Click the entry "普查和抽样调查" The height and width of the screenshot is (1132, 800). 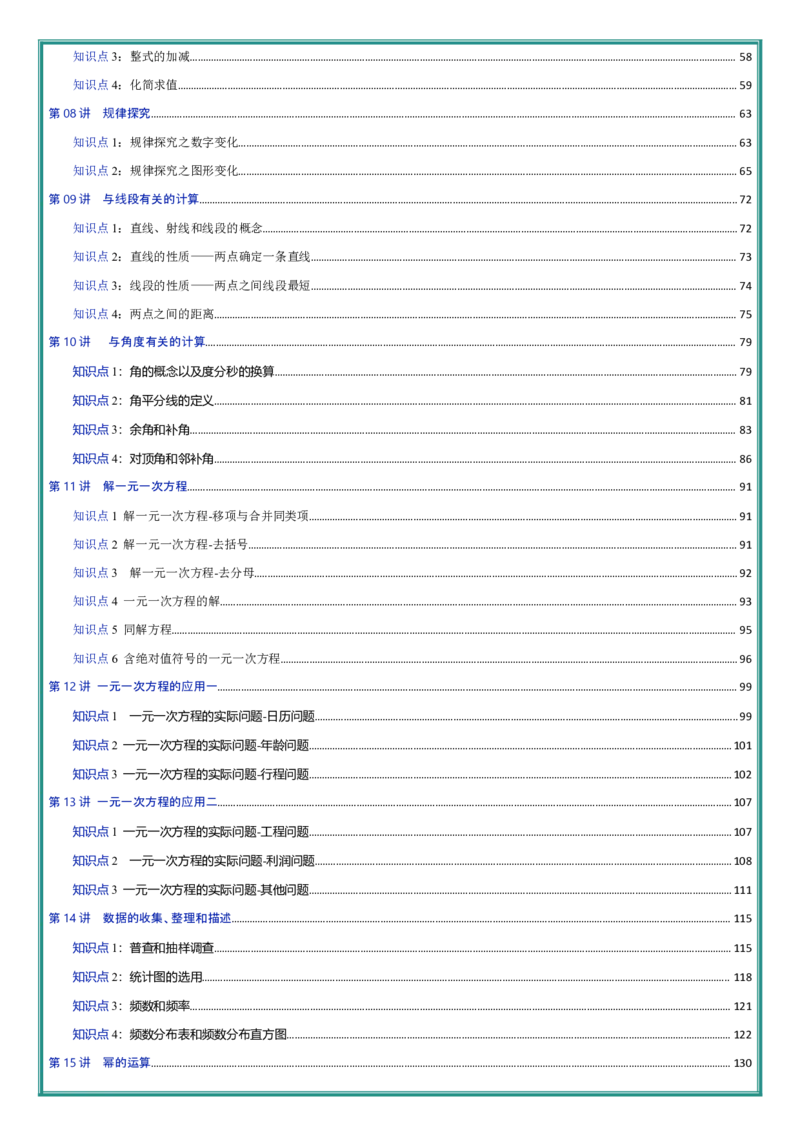(412, 948)
